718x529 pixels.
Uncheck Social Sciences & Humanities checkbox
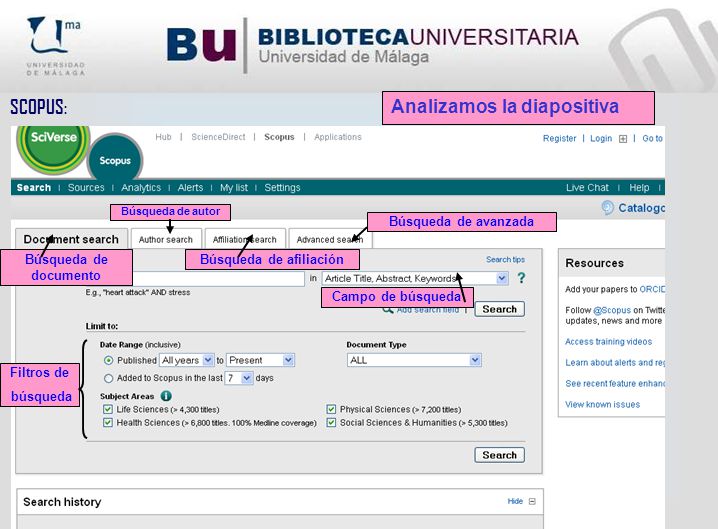pos(331,422)
